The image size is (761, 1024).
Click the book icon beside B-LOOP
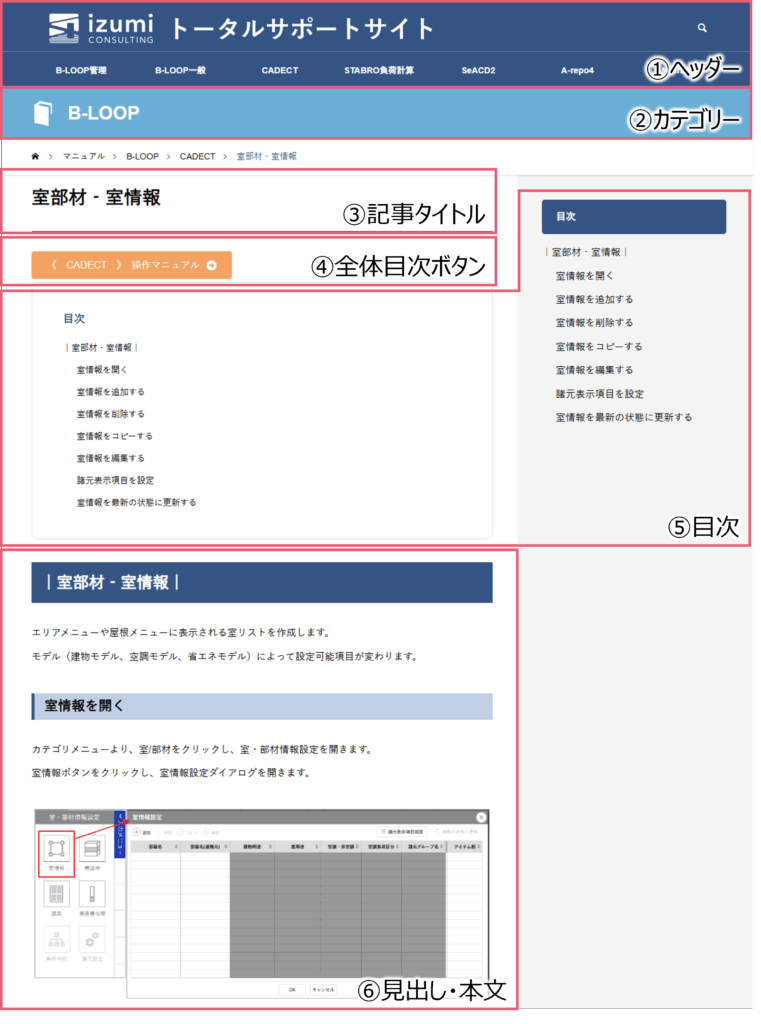(x=42, y=113)
